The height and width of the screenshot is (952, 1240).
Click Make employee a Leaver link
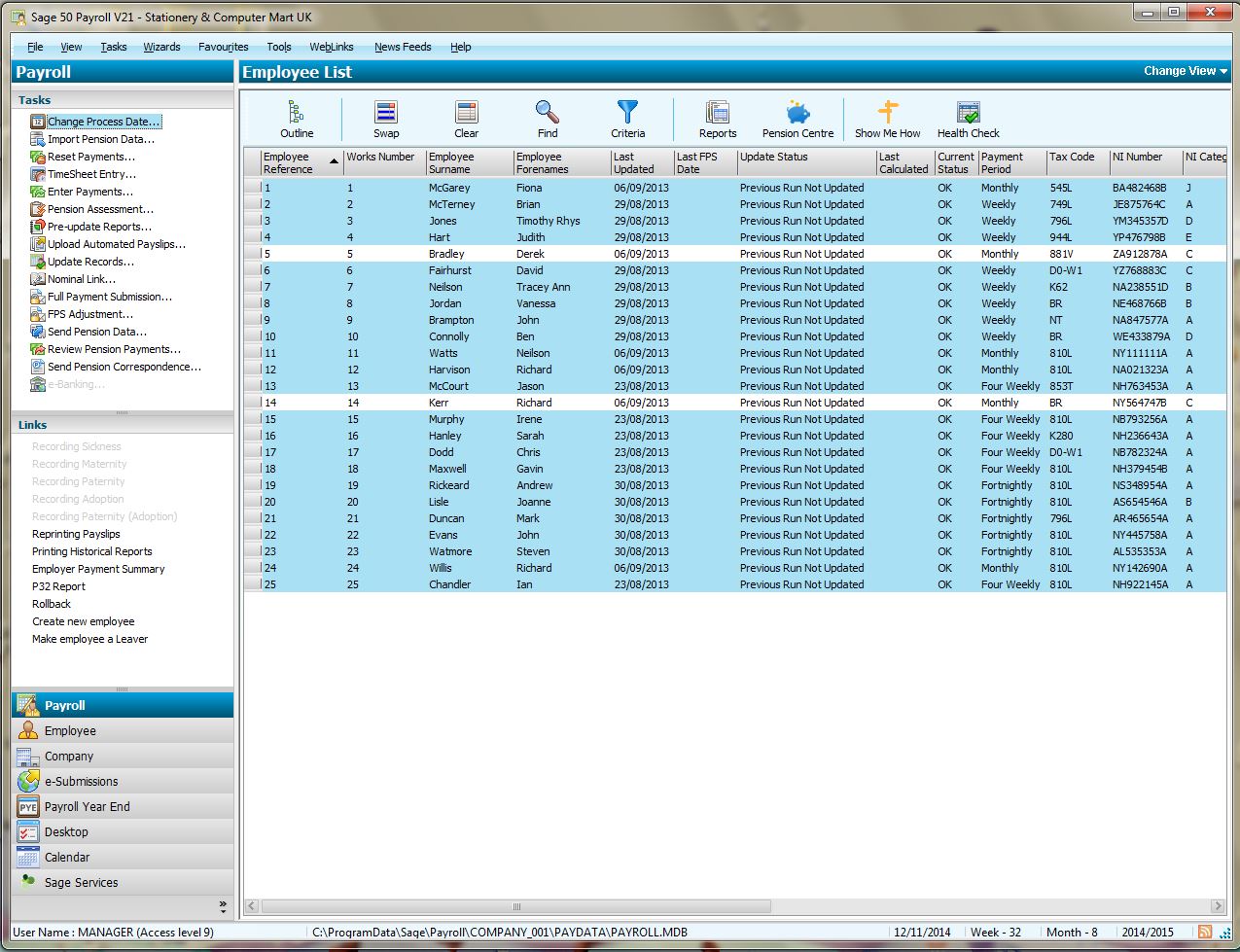coord(90,639)
